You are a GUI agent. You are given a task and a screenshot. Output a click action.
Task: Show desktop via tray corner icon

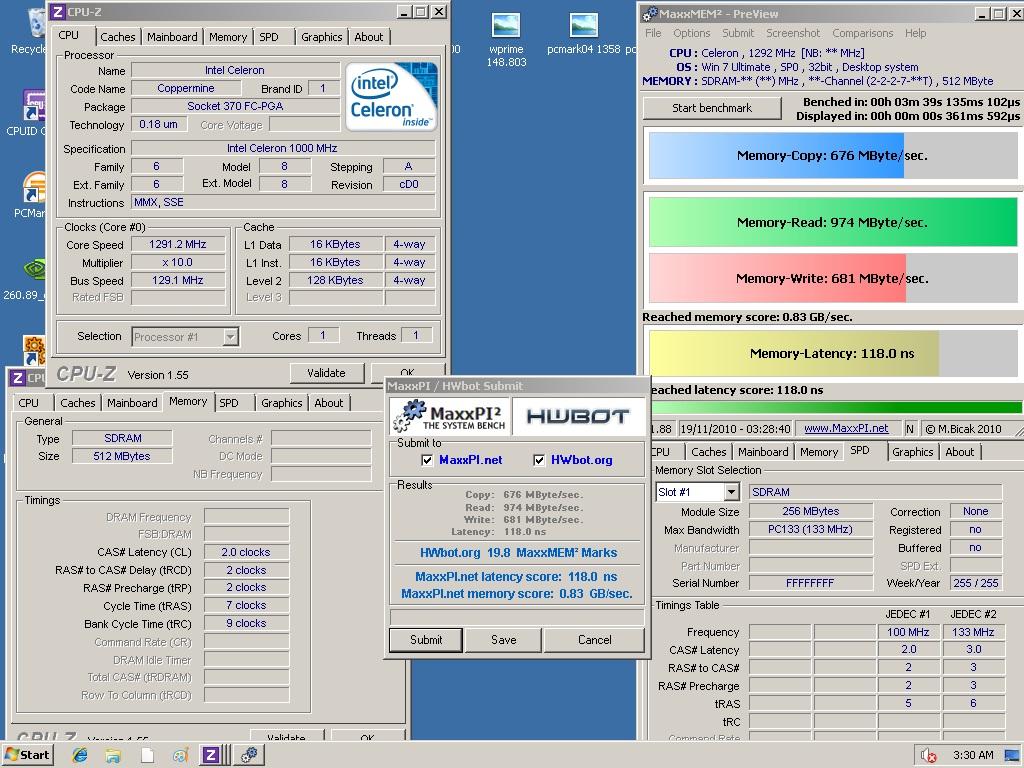[1013, 756]
